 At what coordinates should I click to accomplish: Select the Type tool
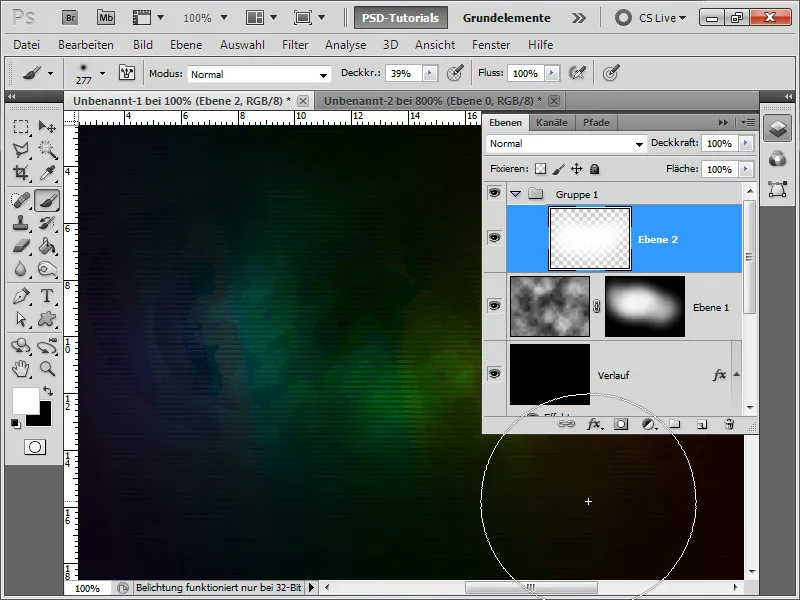click(x=47, y=296)
